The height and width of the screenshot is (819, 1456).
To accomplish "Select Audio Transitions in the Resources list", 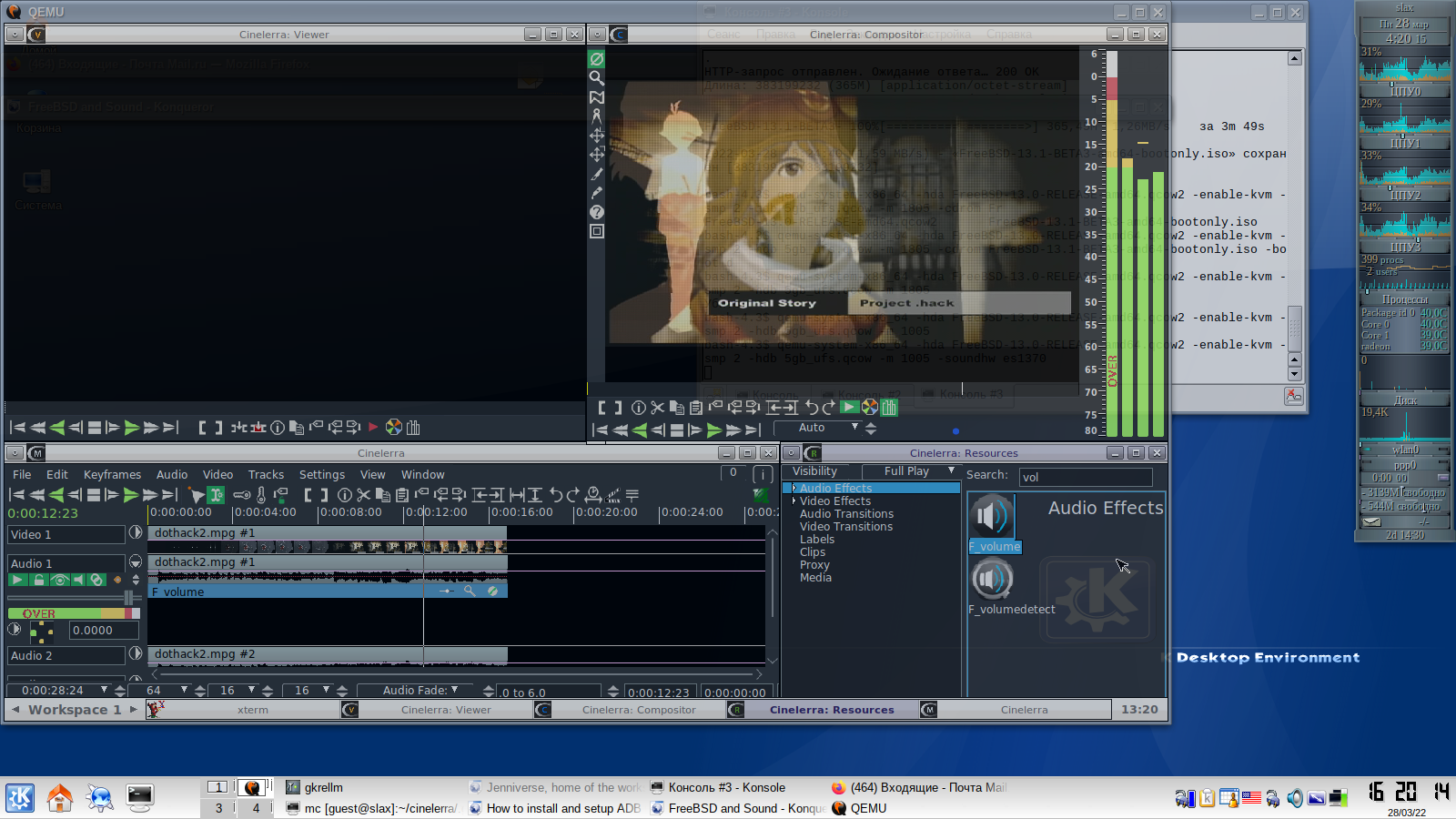I will click(846, 514).
